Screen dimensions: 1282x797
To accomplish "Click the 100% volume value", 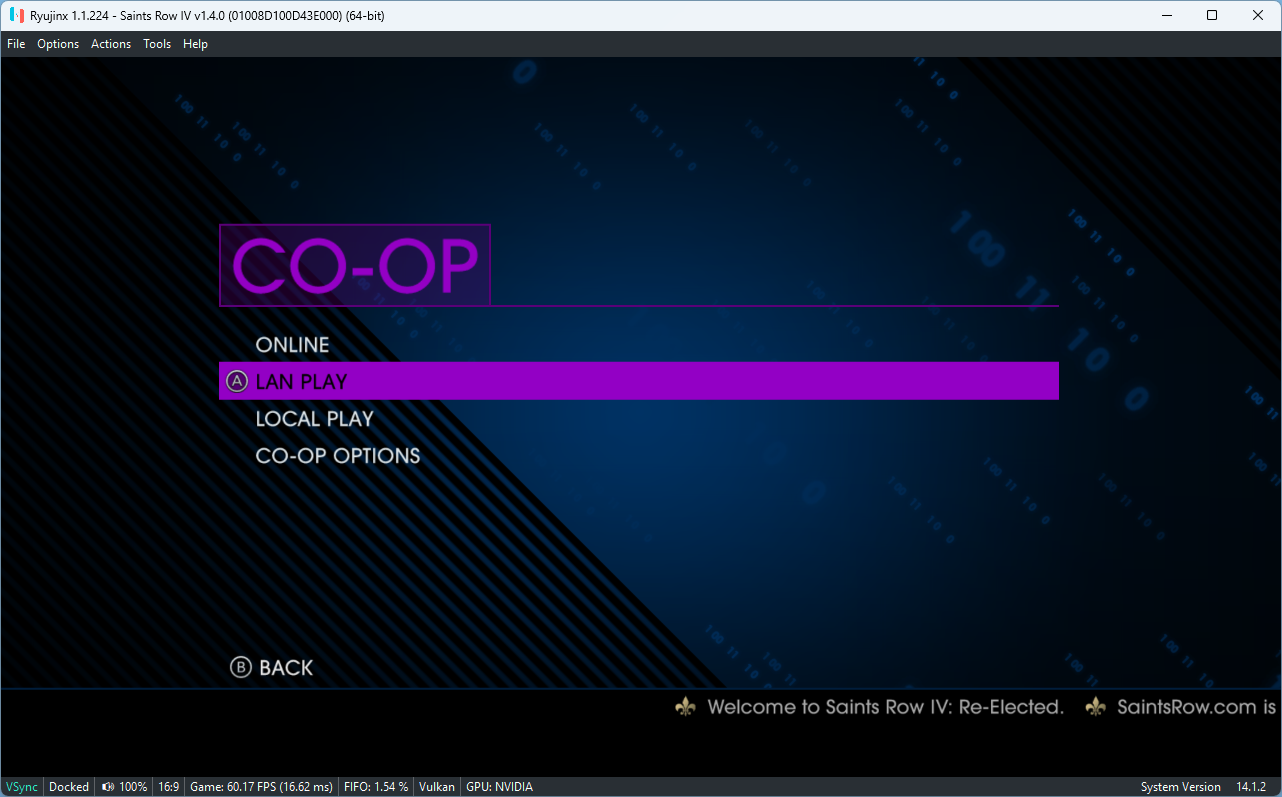I will pos(133,787).
